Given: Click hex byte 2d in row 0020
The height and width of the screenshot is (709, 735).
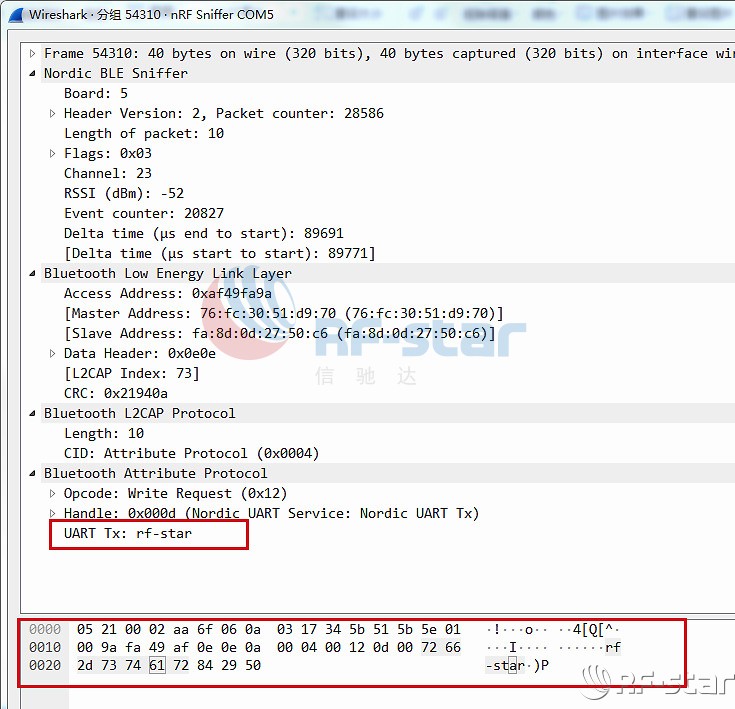Looking at the screenshot, I should coord(85,665).
